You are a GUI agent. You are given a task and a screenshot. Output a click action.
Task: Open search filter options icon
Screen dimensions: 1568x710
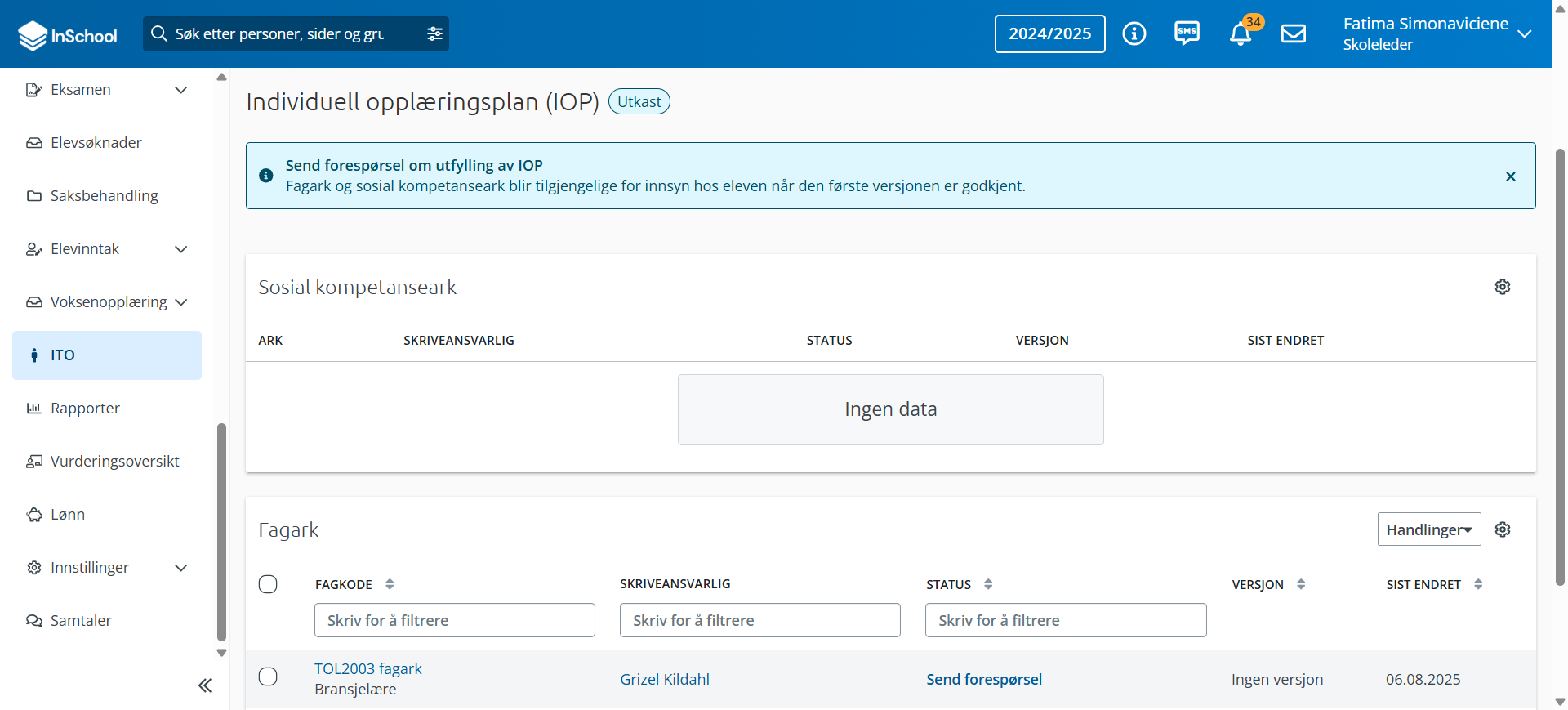click(434, 33)
